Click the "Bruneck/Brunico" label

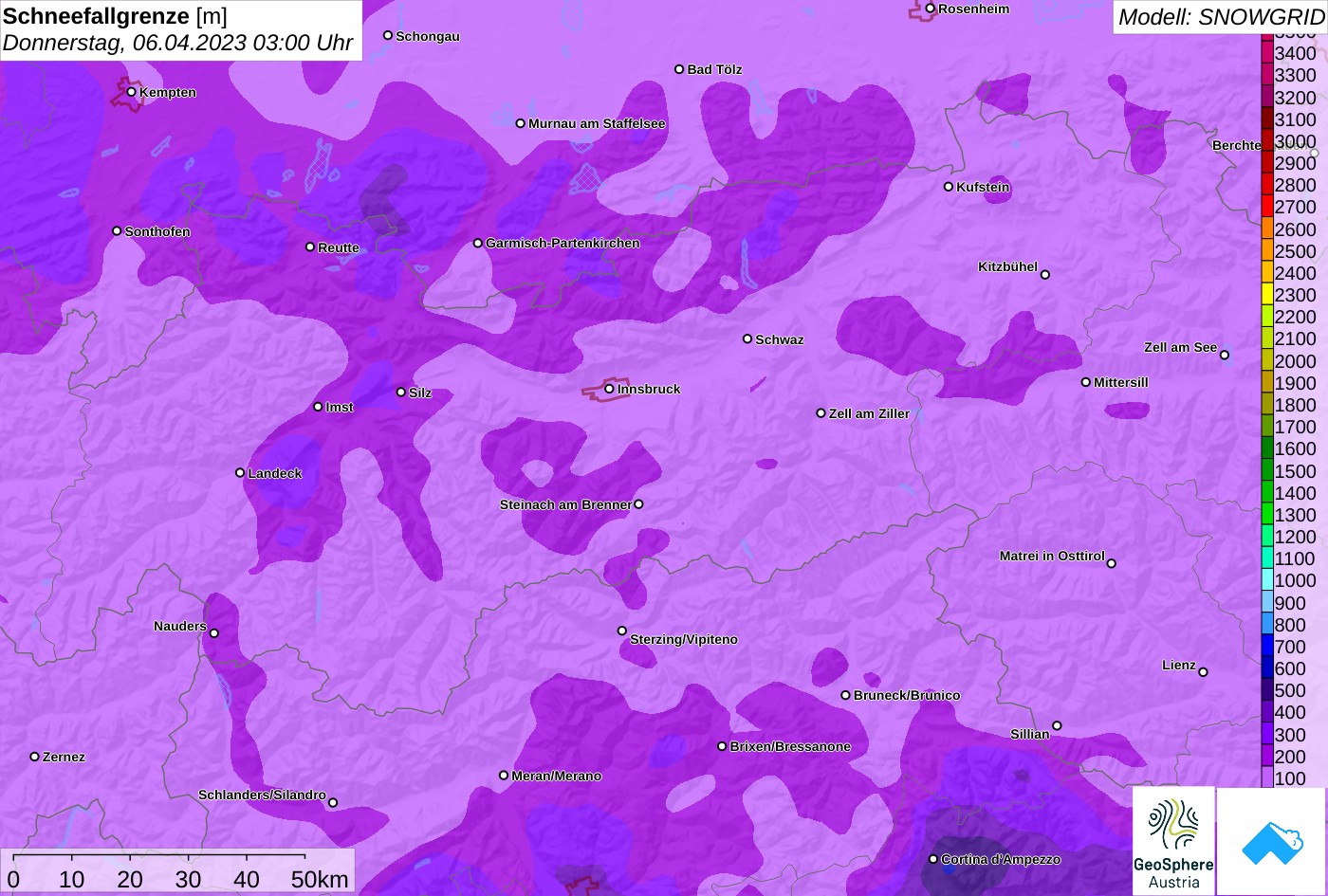pyautogui.click(x=907, y=696)
